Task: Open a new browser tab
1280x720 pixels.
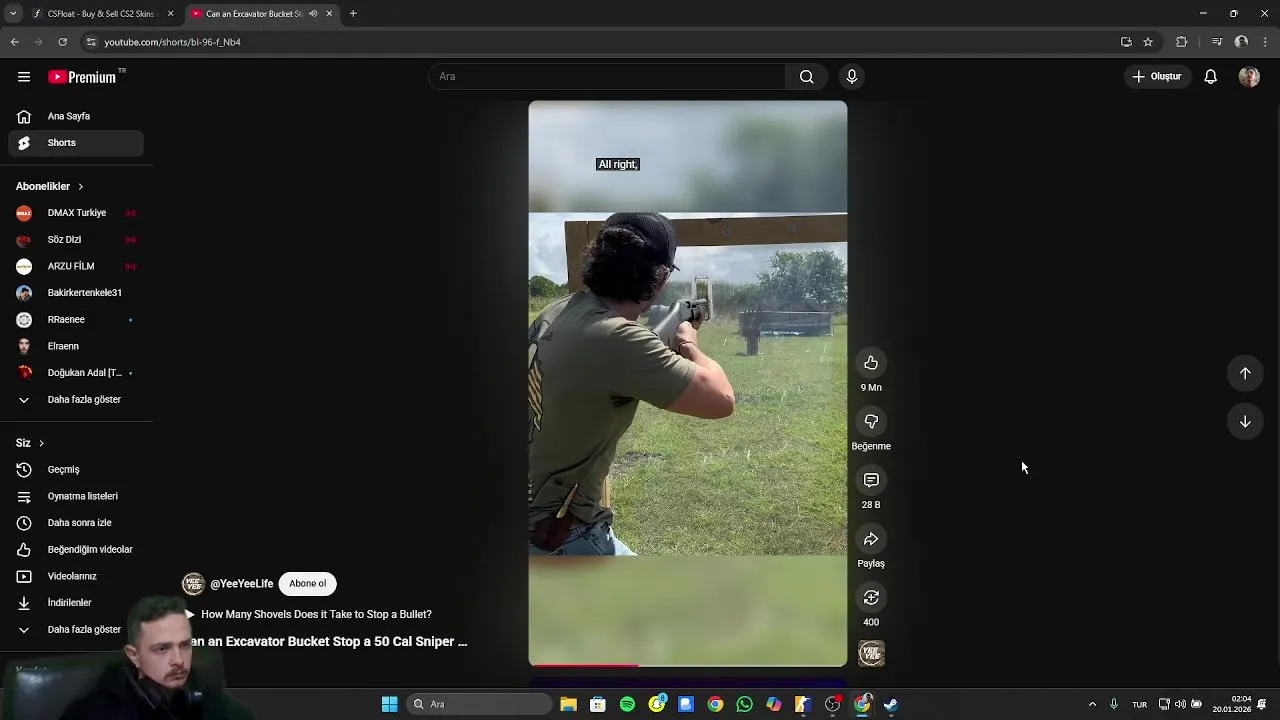Action: (353, 14)
